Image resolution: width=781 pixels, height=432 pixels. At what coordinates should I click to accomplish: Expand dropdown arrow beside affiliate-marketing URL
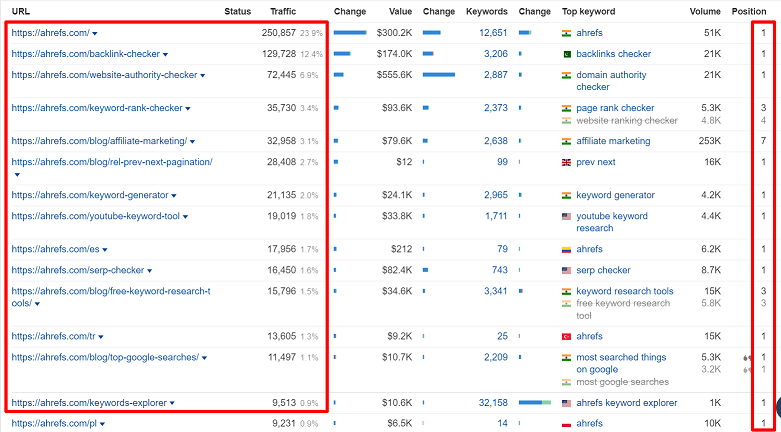[x=193, y=142]
